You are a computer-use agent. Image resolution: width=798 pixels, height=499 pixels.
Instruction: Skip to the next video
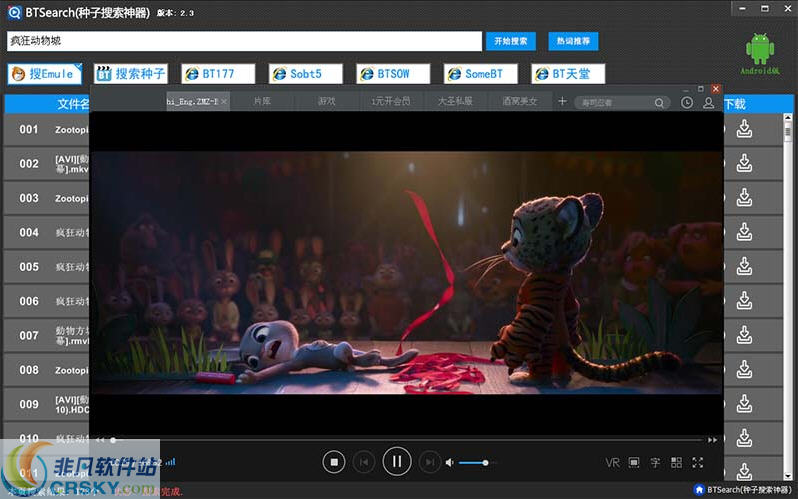[430, 462]
